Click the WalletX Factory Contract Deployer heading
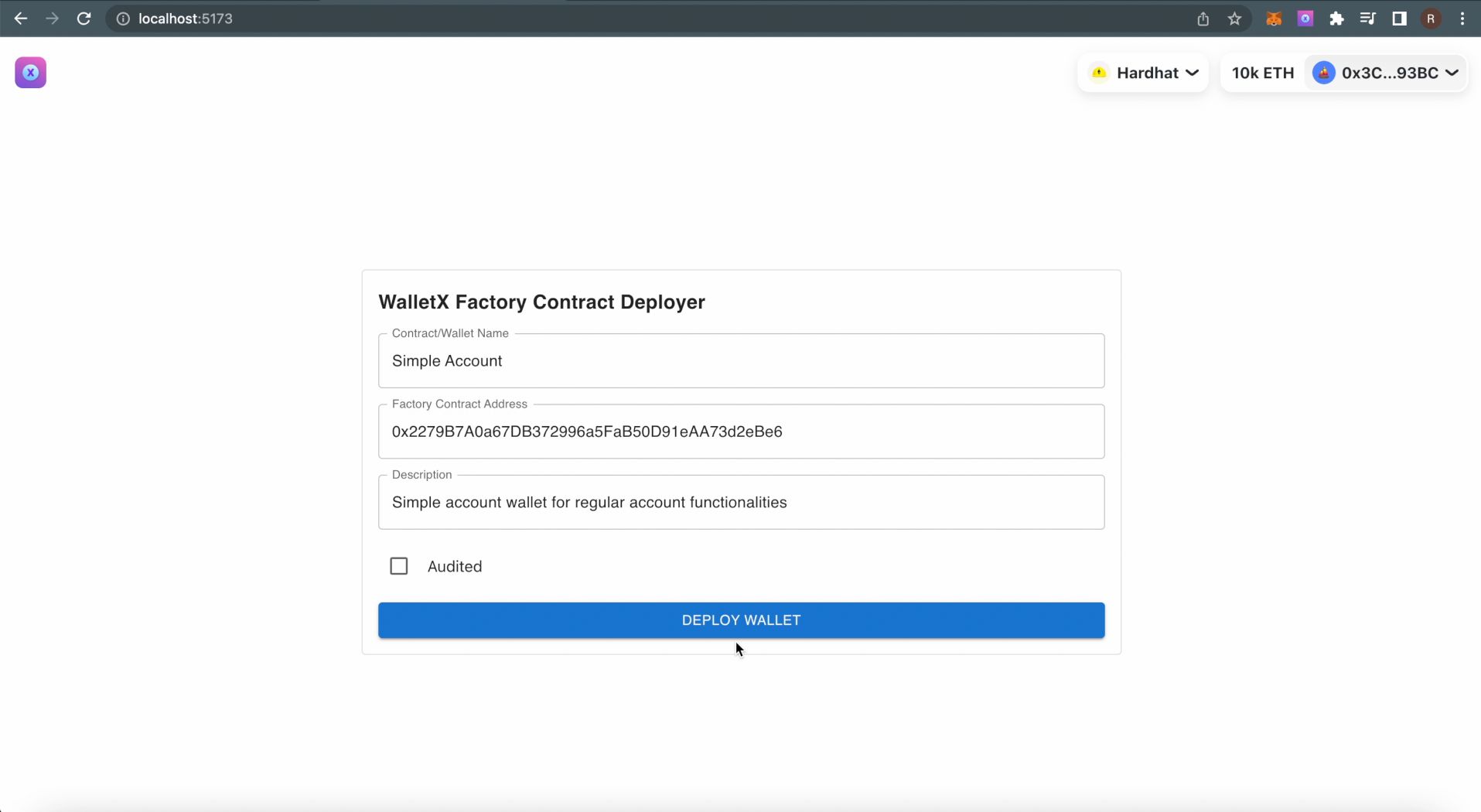Screen dimensions: 1481x812 coord(541,302)
